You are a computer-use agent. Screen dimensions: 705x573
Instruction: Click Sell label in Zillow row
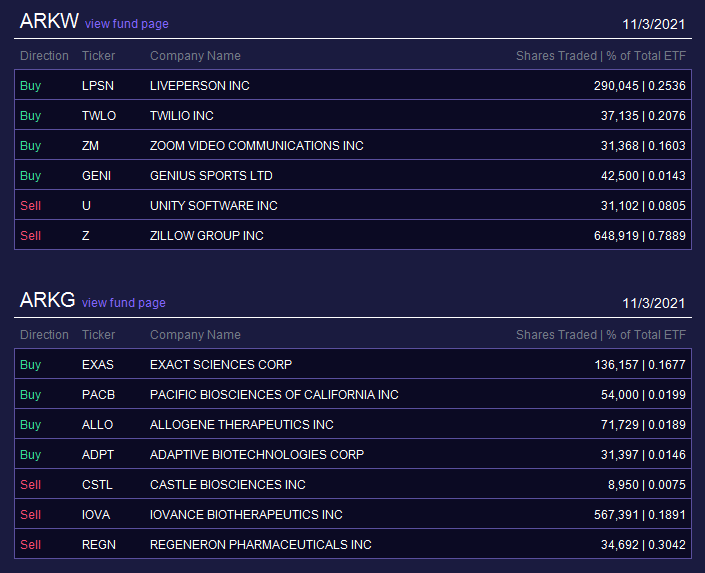[31, 236]
